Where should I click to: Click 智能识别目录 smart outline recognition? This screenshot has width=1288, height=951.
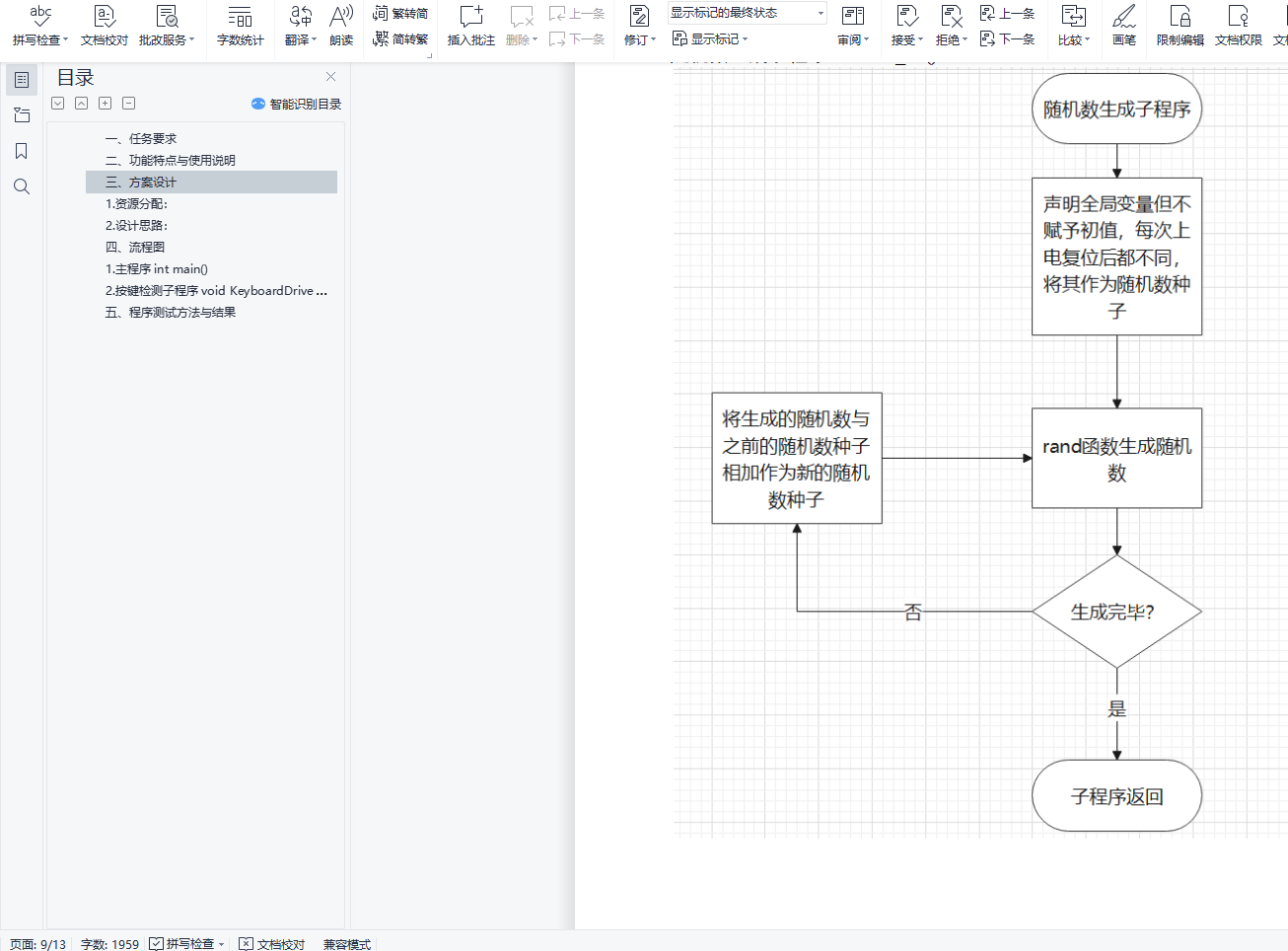297,104
